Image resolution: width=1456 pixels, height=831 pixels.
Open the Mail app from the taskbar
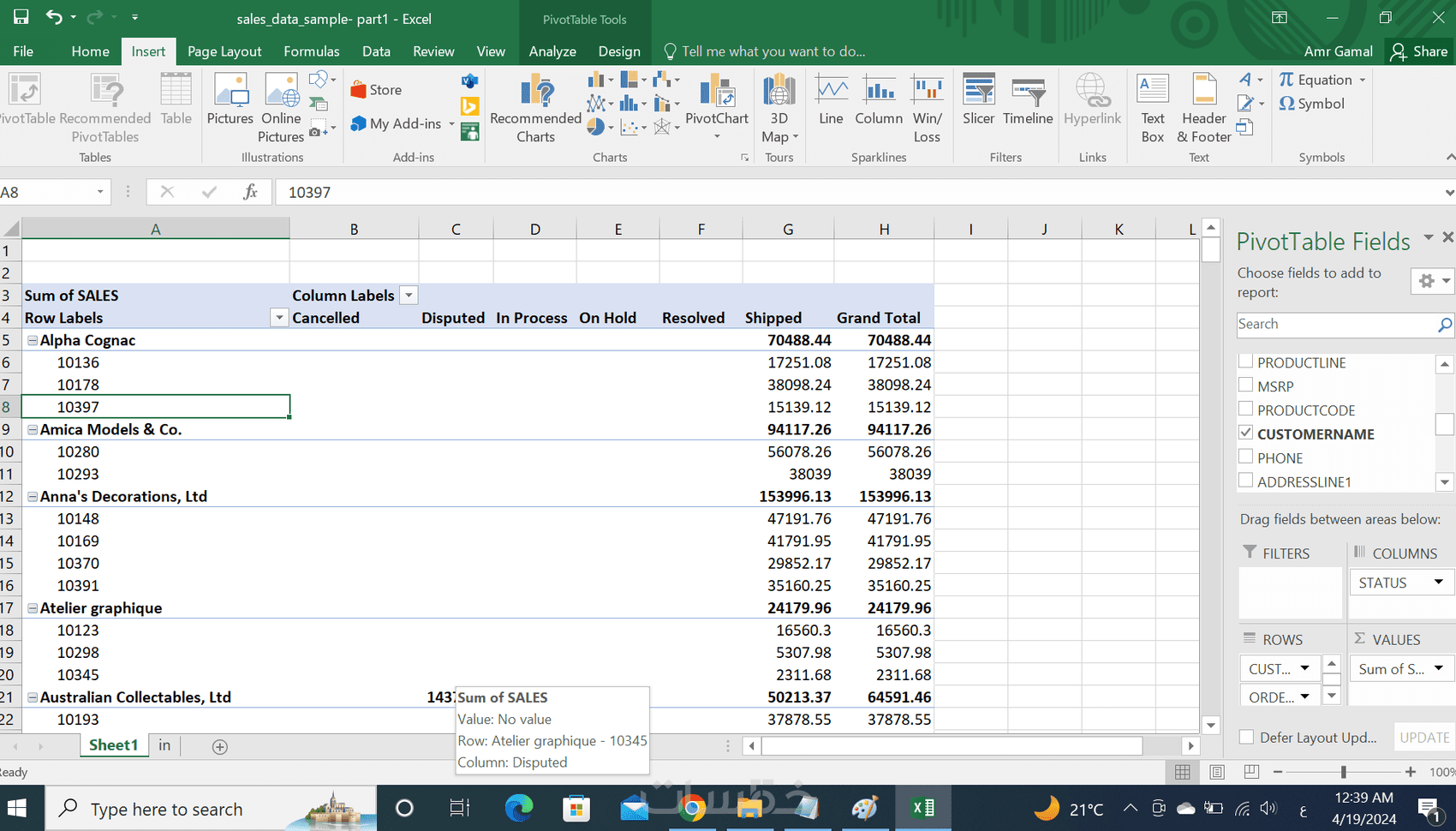point(635,808)
